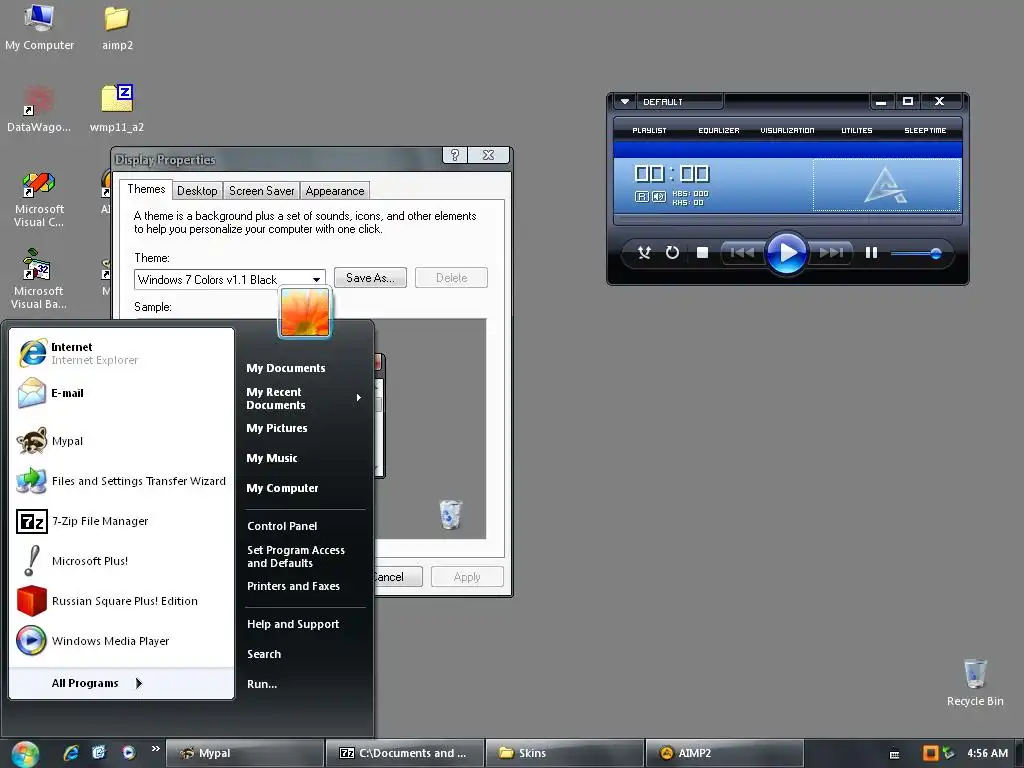1024x768 pixels.
Task: Click the help question mark button
Action: pos(455,155)
